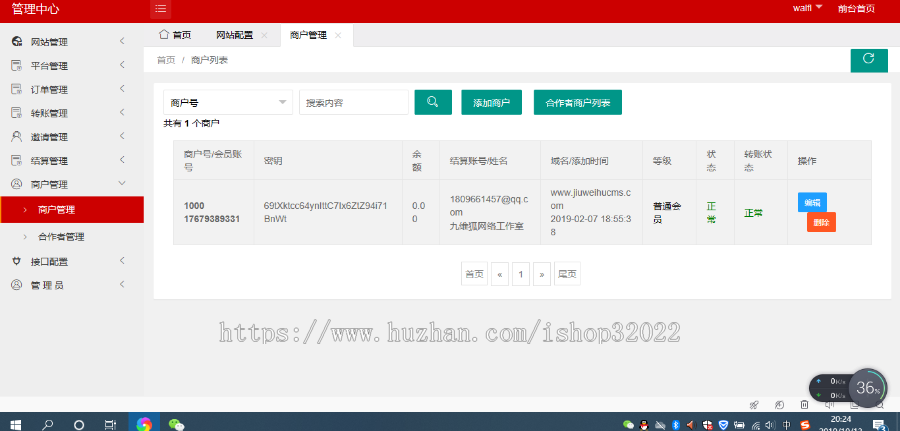This screenshot has width=900, height=431.
Task: Click the 网站管理 sidebar icon
Action: (x=17, y=42)
